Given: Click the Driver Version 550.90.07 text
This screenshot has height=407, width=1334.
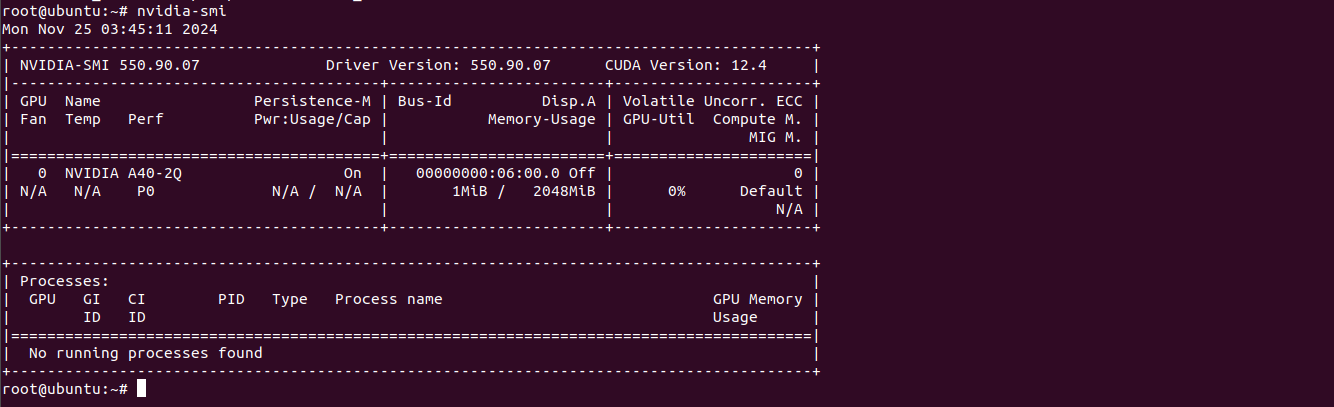Looking at the screenshot, I should pos(438,65).
